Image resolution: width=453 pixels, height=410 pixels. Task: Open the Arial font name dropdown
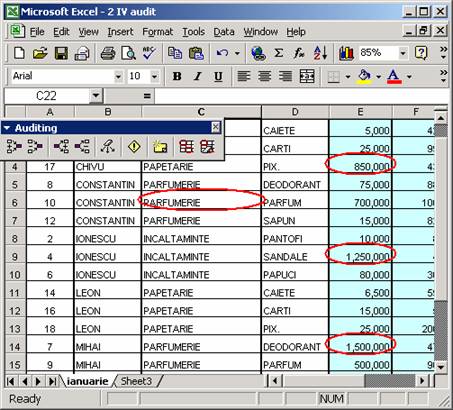pos(118,77)
